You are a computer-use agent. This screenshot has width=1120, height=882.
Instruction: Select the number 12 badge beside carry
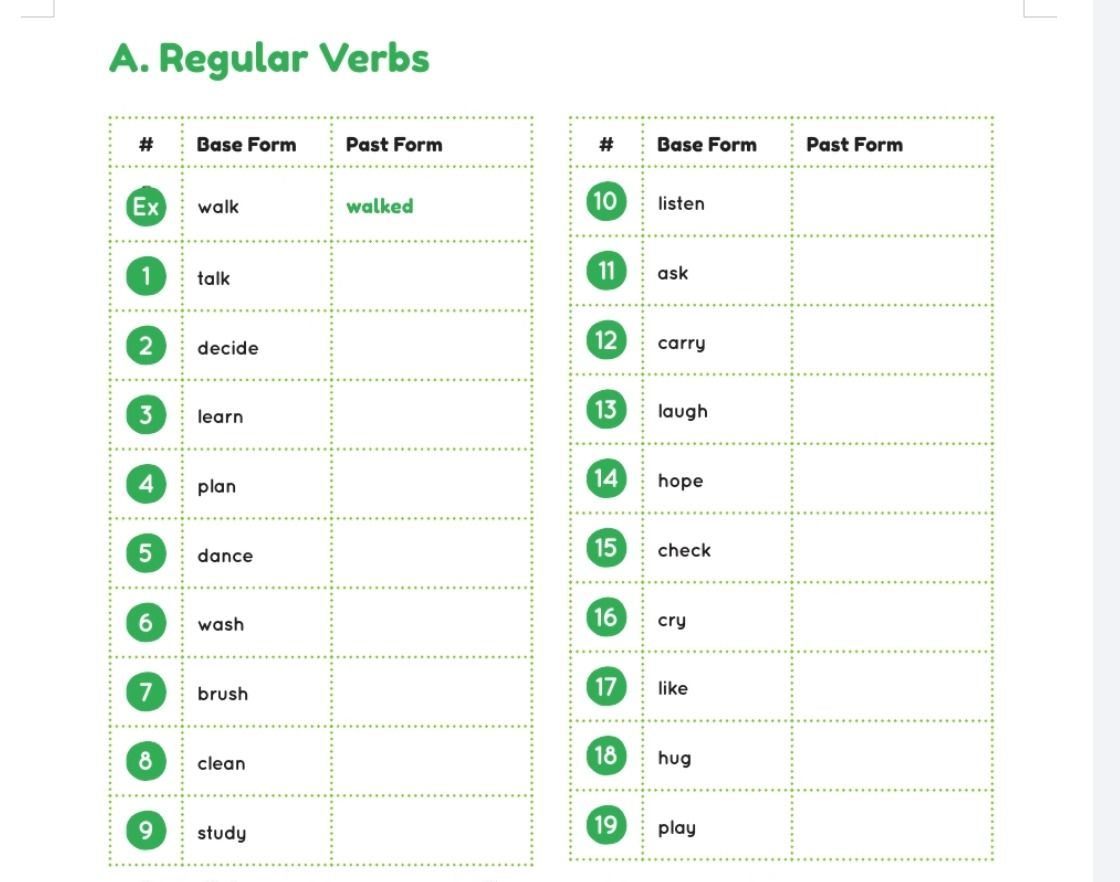pos(606,340)
